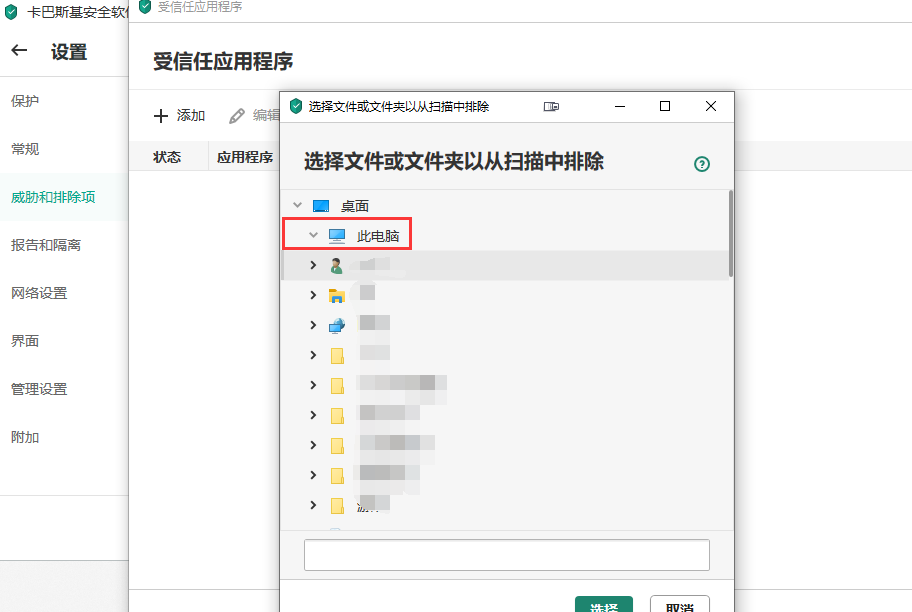This screenshot has width=912, height=612.
Task: Click the 此电脑 computer icon
Action: [337, 236]
